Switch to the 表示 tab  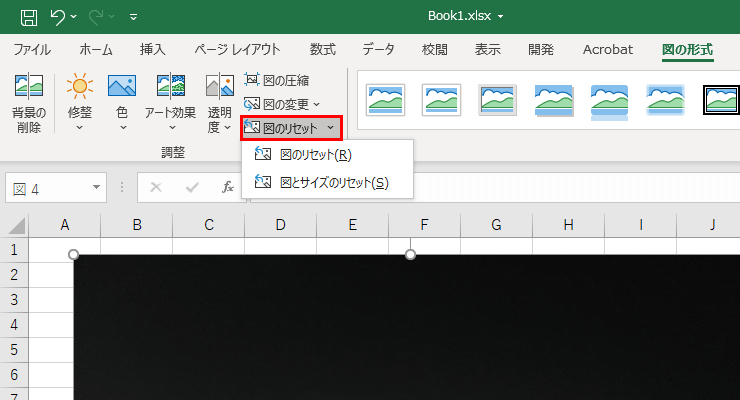point(488,50)
